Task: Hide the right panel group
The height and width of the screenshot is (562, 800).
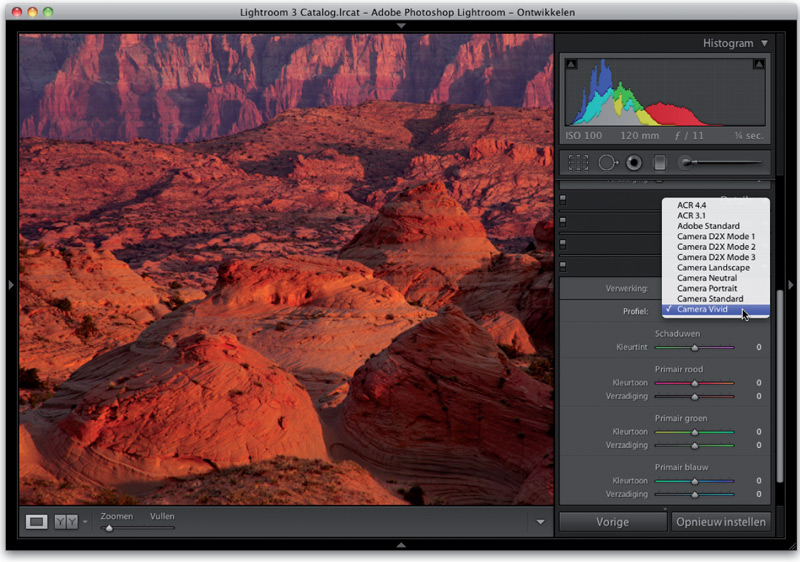Action: point(791,285)
